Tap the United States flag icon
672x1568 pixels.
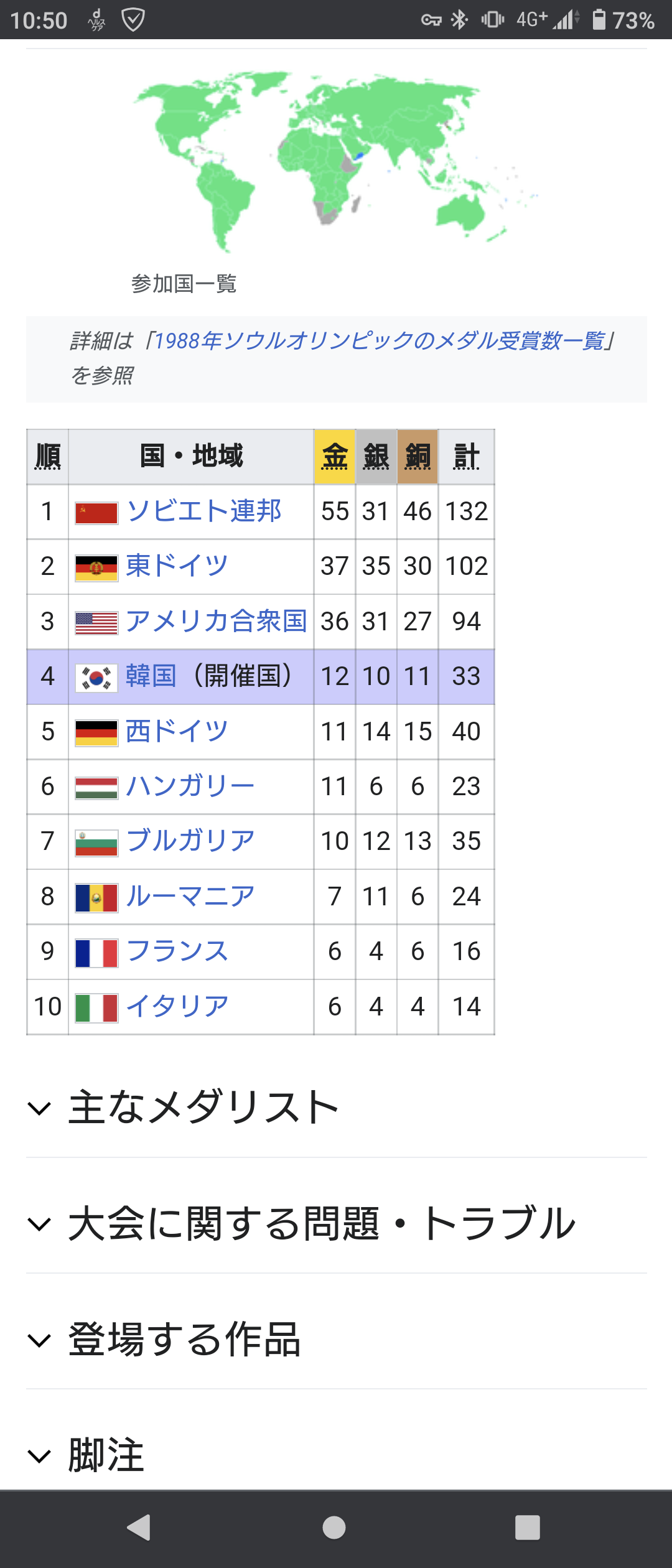pyautogui.click(x=96, y=623)
